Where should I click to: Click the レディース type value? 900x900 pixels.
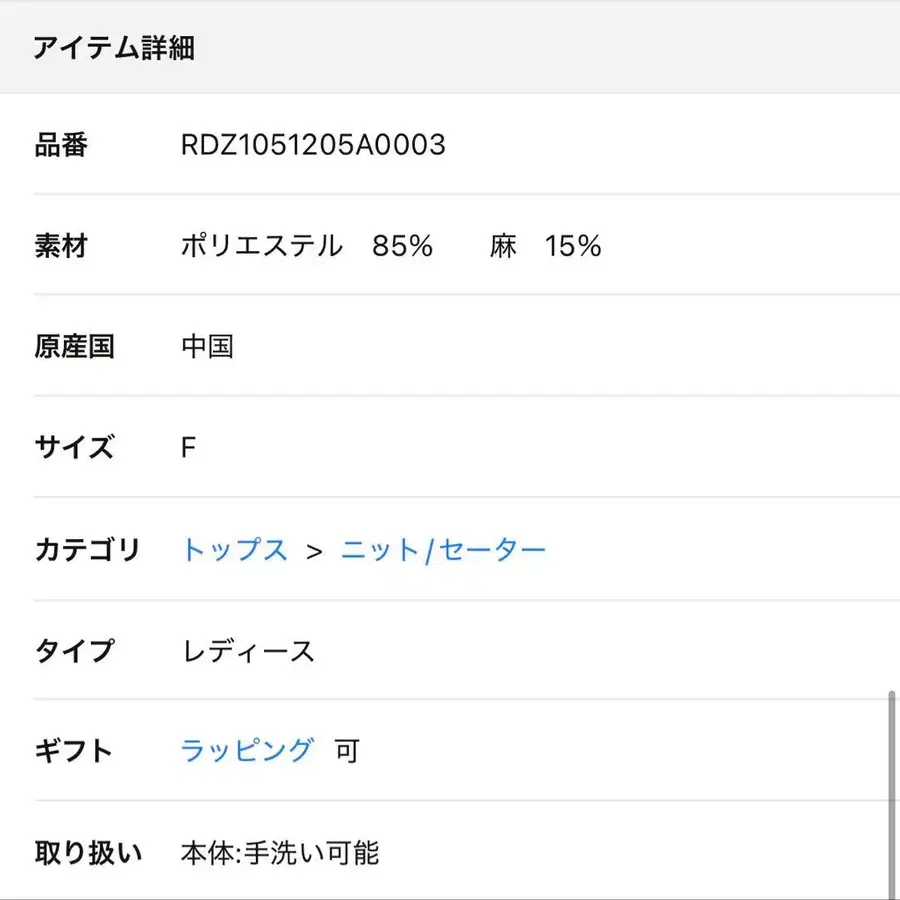pyautogui.click(x=248, y=652)
